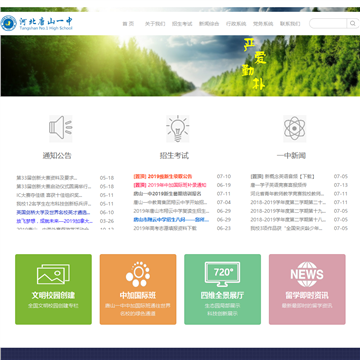The height and width of the screenshot is (360, 360).
Task: Open the pinned 新概念英语音频【下载】 link
Action: click(282, 176)
